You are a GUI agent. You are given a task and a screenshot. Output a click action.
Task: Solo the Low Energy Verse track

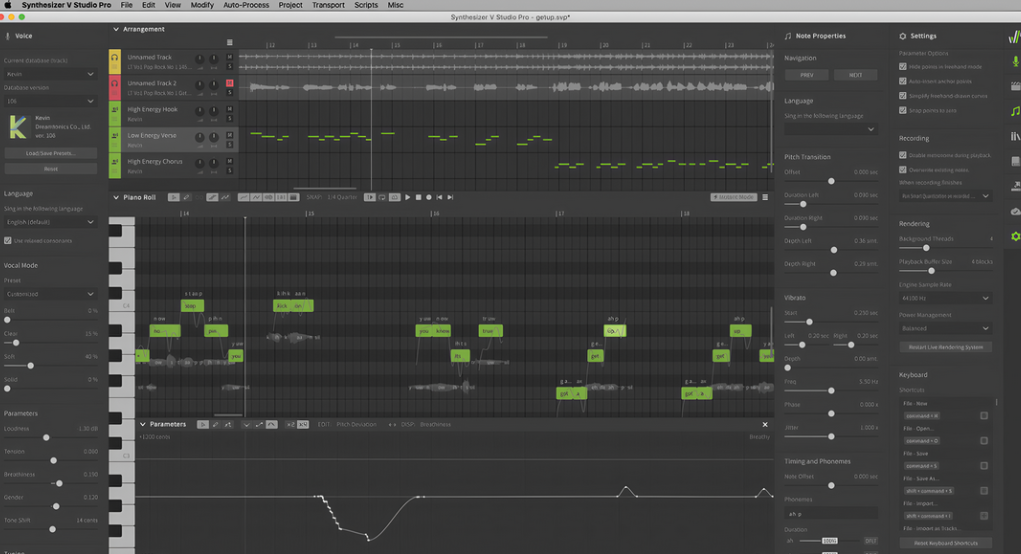[x=229, y=145]
